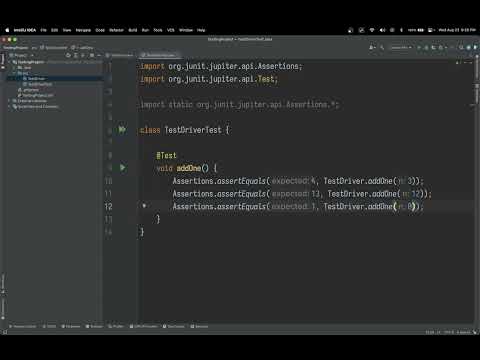Open the run configuration dropdown

click(x=401, y=48)
